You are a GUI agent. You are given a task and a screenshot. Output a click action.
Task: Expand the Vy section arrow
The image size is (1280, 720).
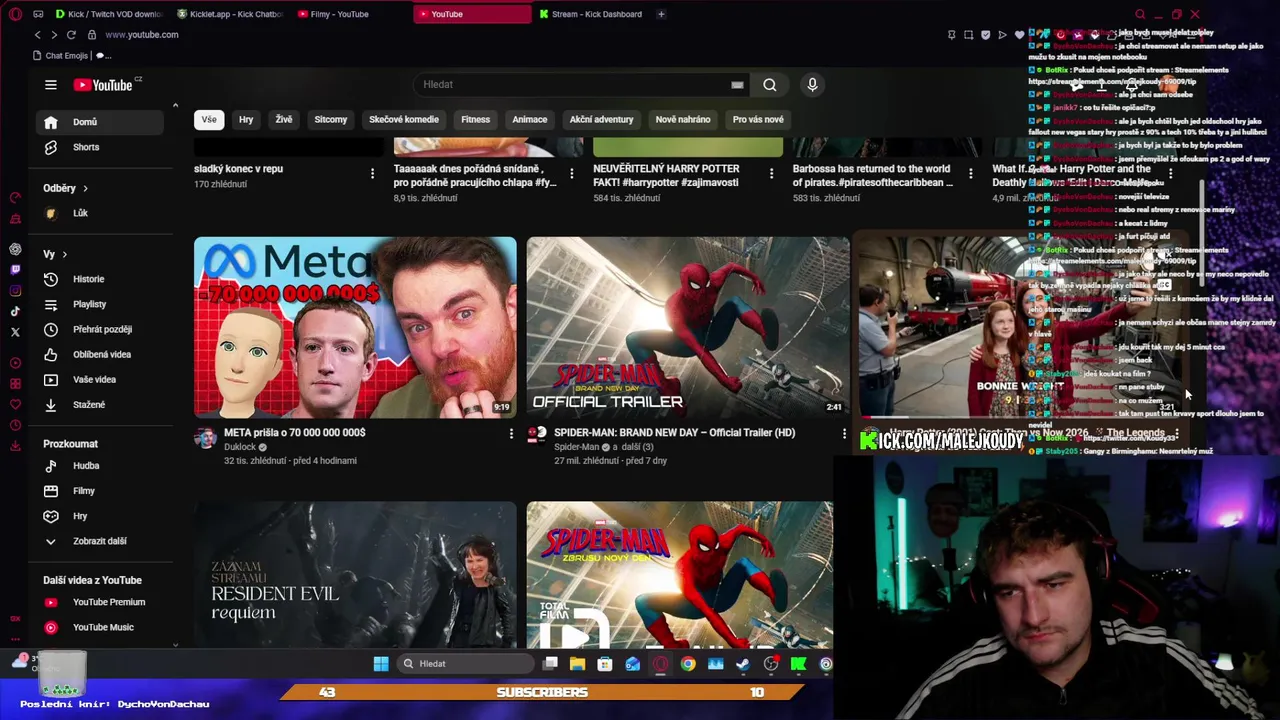tap(64, 254)
